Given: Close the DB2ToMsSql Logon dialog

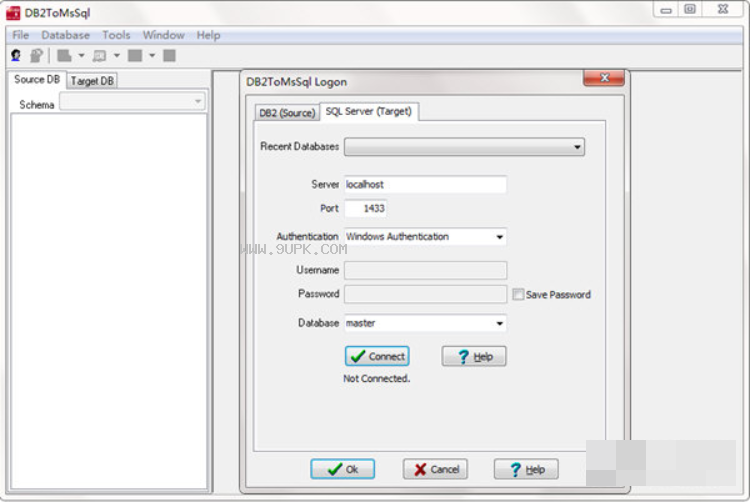Looking at the screenshot, I should coord(604,78).
